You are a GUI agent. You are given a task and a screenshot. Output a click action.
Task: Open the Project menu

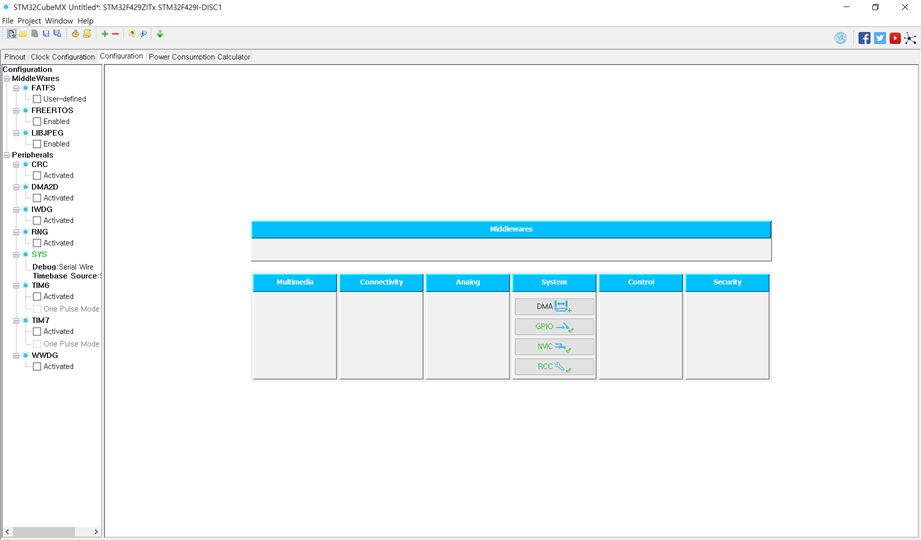click(29, 21)
